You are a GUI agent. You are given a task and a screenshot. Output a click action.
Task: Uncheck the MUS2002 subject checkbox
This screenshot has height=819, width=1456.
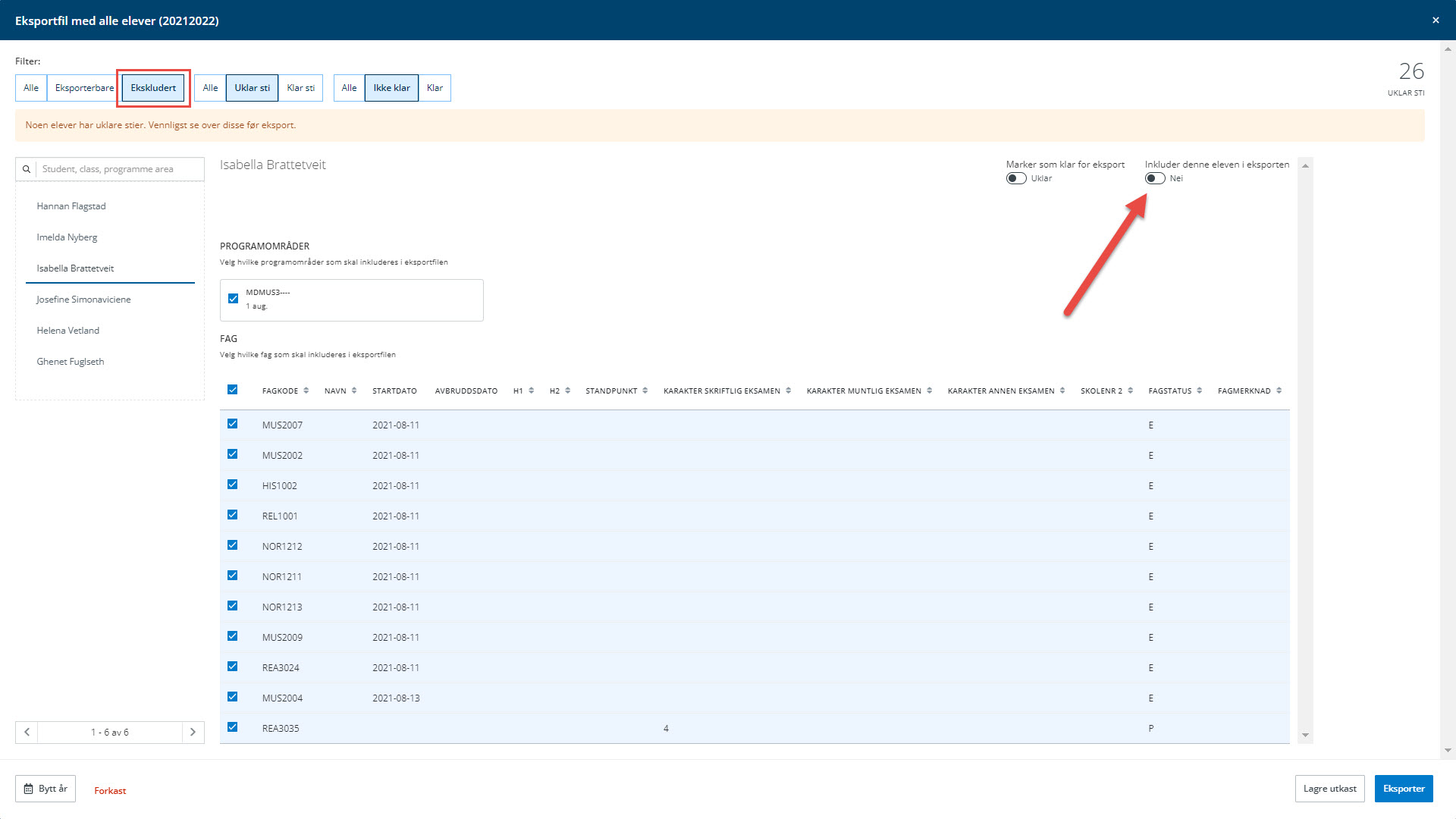coord(233,454)
